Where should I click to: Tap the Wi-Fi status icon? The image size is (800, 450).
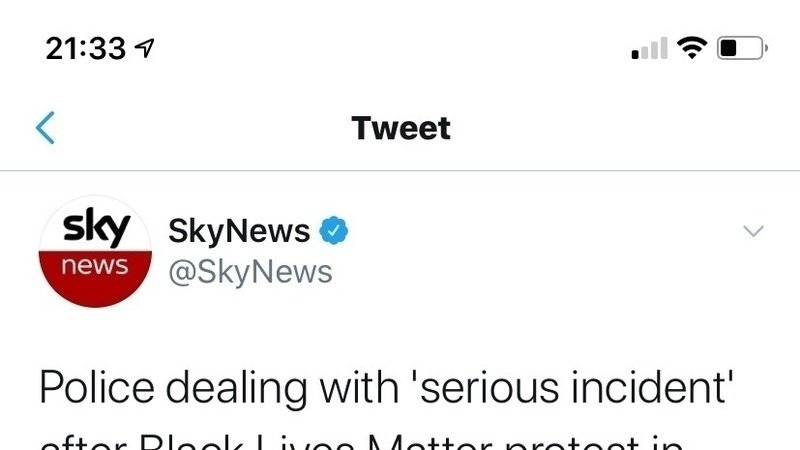pos(692,48)
